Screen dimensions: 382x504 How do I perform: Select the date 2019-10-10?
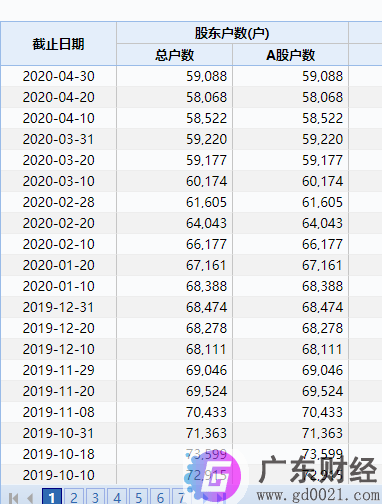point(59,475)
